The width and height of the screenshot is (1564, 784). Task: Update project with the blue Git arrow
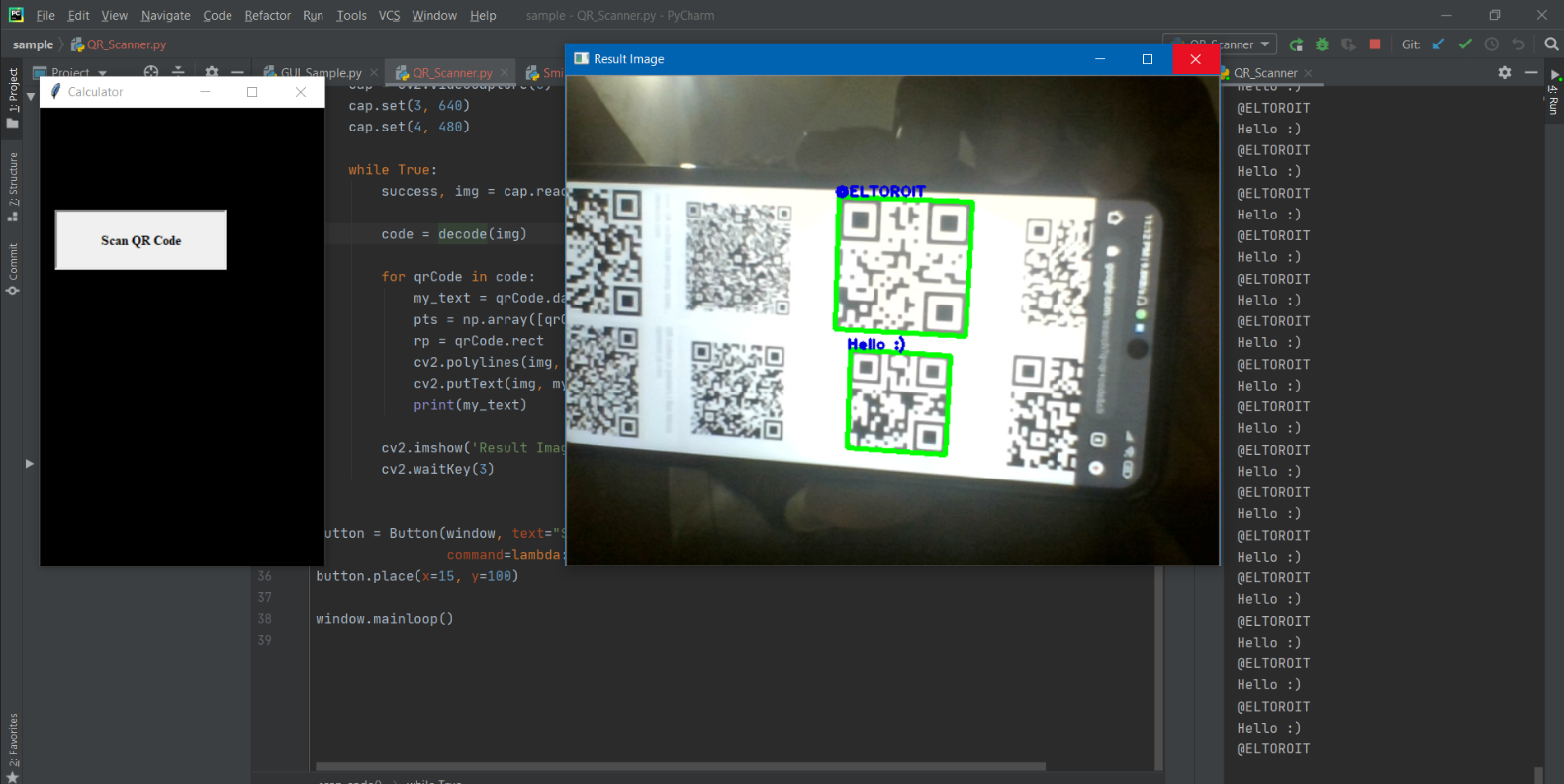(x=1438, y=44)
